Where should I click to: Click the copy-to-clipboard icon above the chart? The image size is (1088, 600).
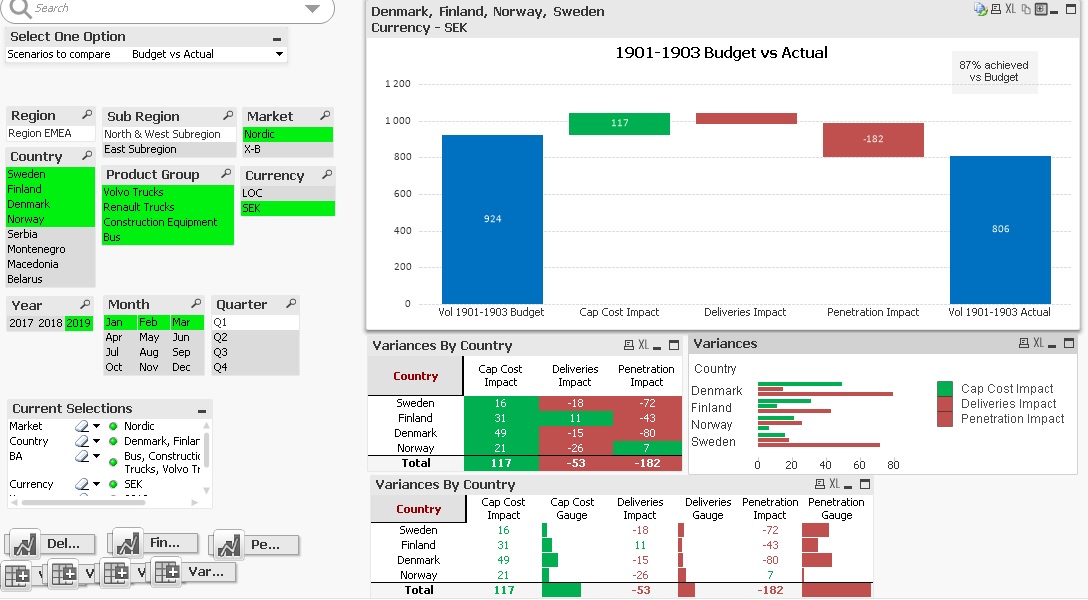1026,9
